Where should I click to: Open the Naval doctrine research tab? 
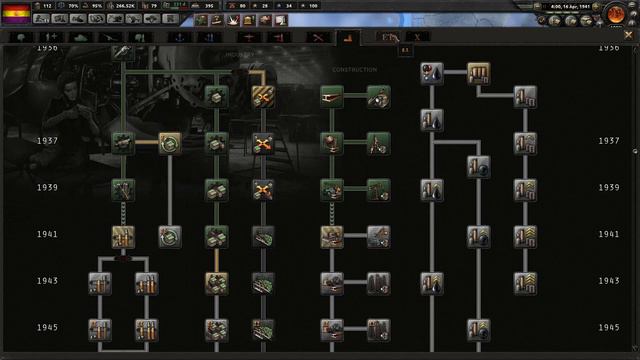point(209,38)
